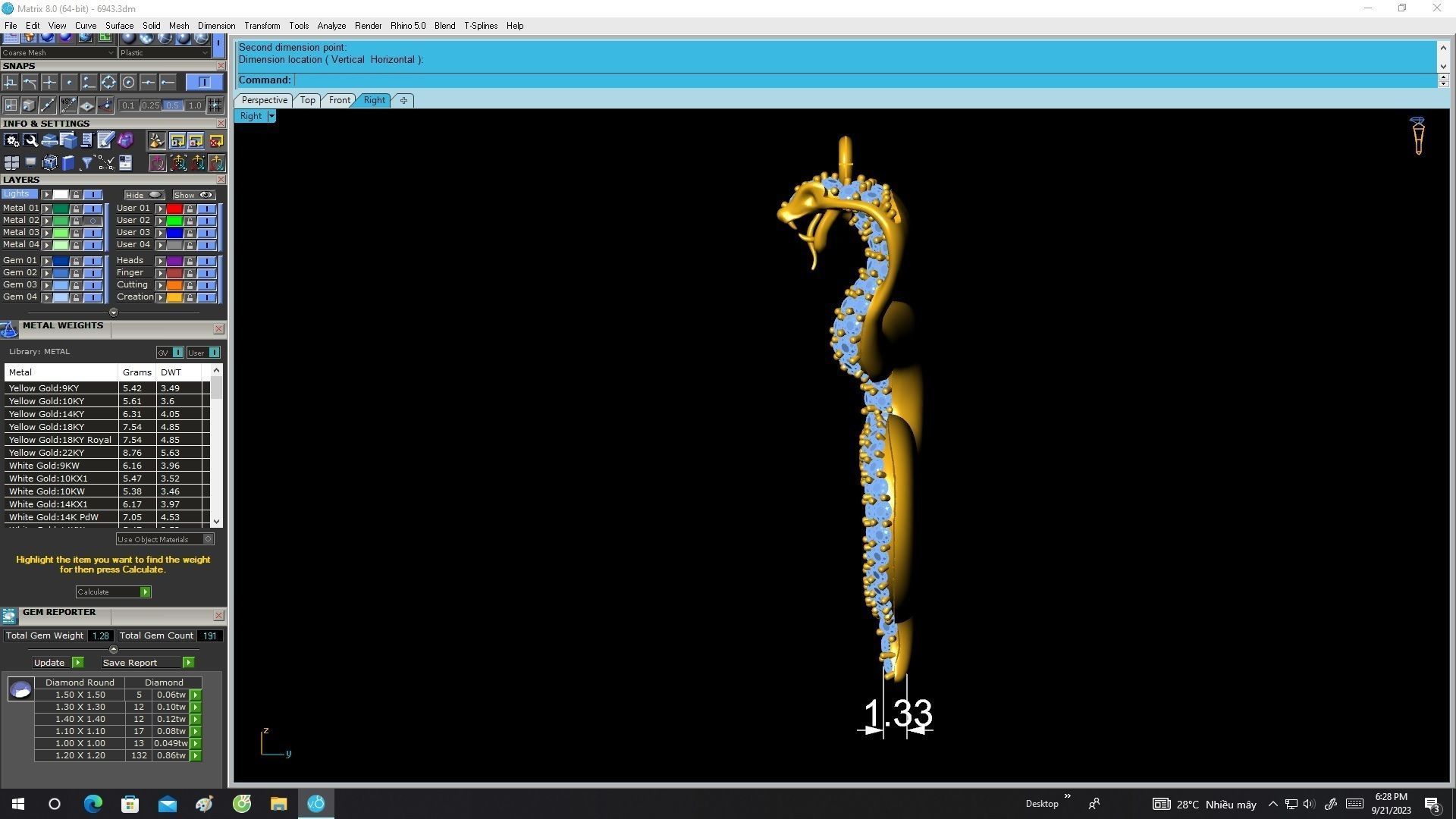
Task: Click the wrench options icon
Action: pyautogui.click(x=30, y=140)
